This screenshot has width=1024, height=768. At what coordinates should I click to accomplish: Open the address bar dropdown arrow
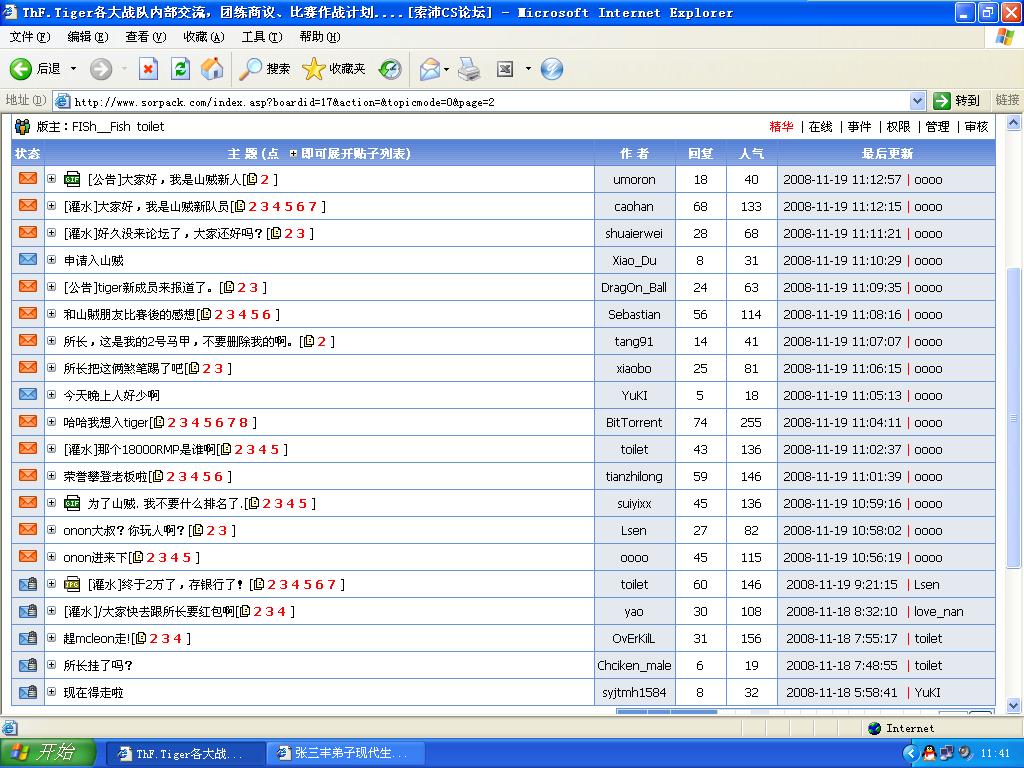(x=918, y=101)
